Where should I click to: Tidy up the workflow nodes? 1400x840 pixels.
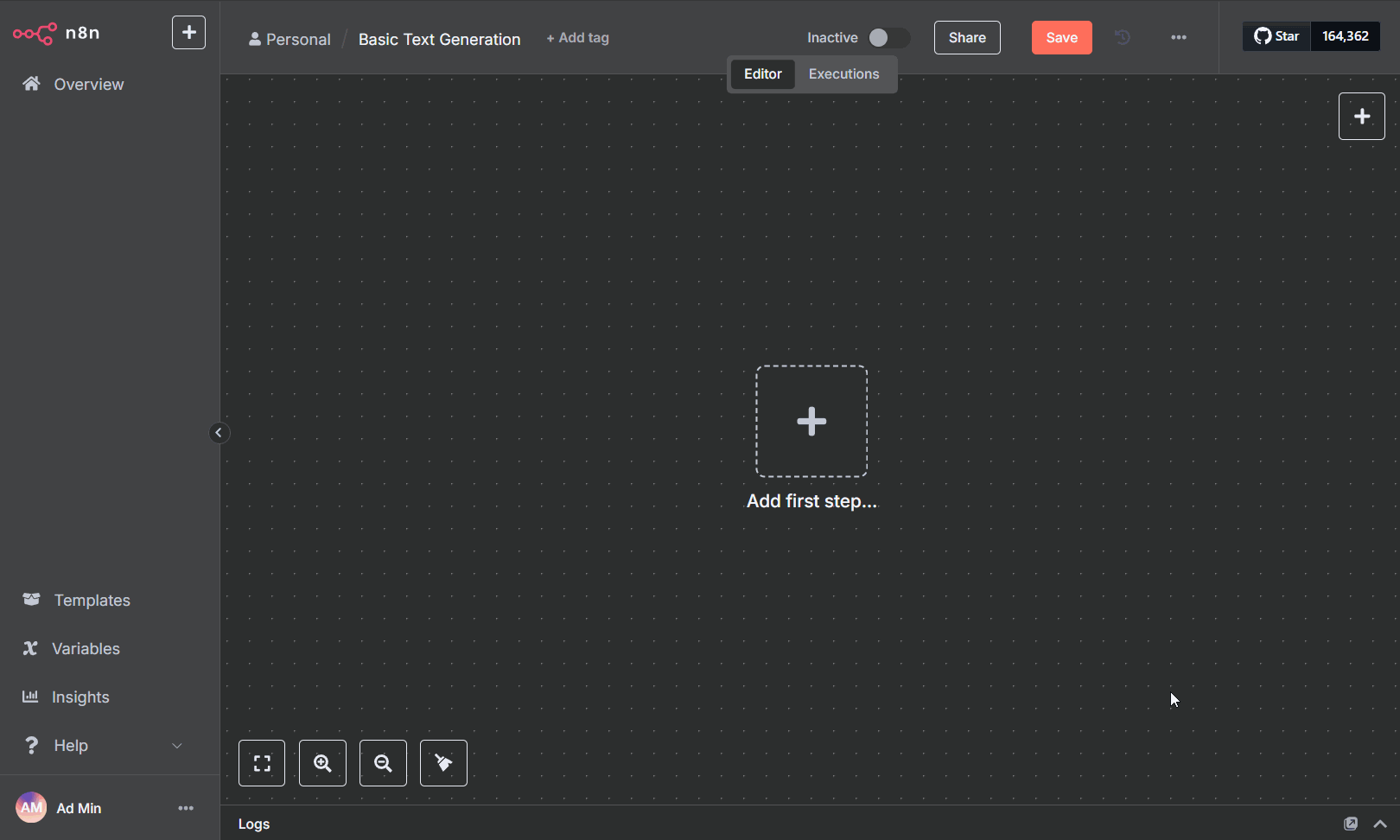point(443,763)
